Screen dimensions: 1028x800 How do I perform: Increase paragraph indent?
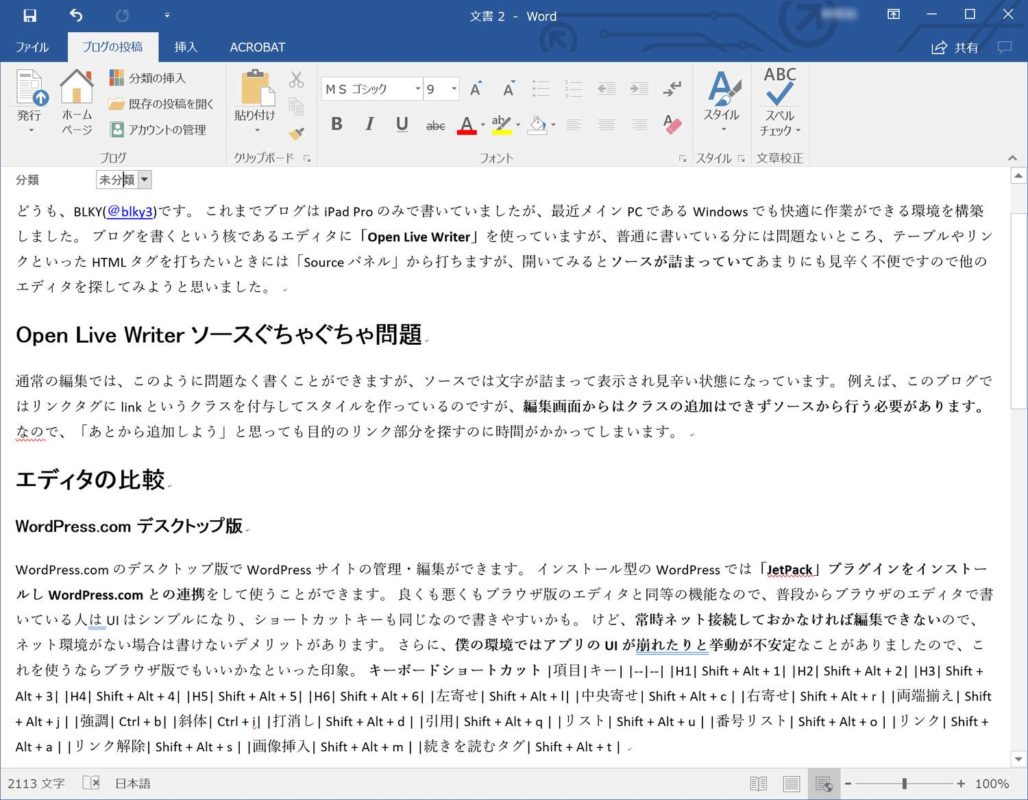coord(639,89)
